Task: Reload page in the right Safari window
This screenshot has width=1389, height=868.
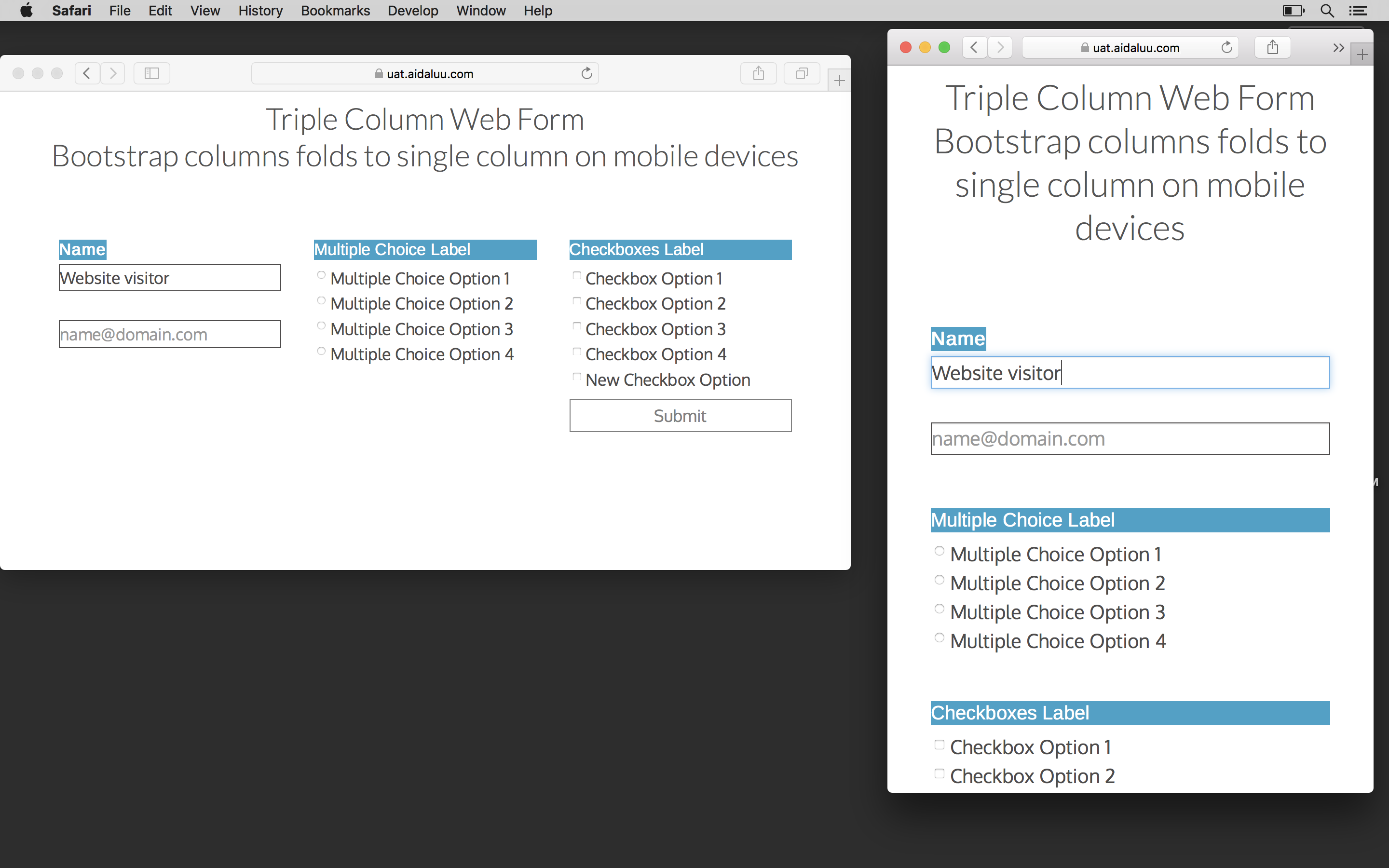Action: click(1226, 47)
